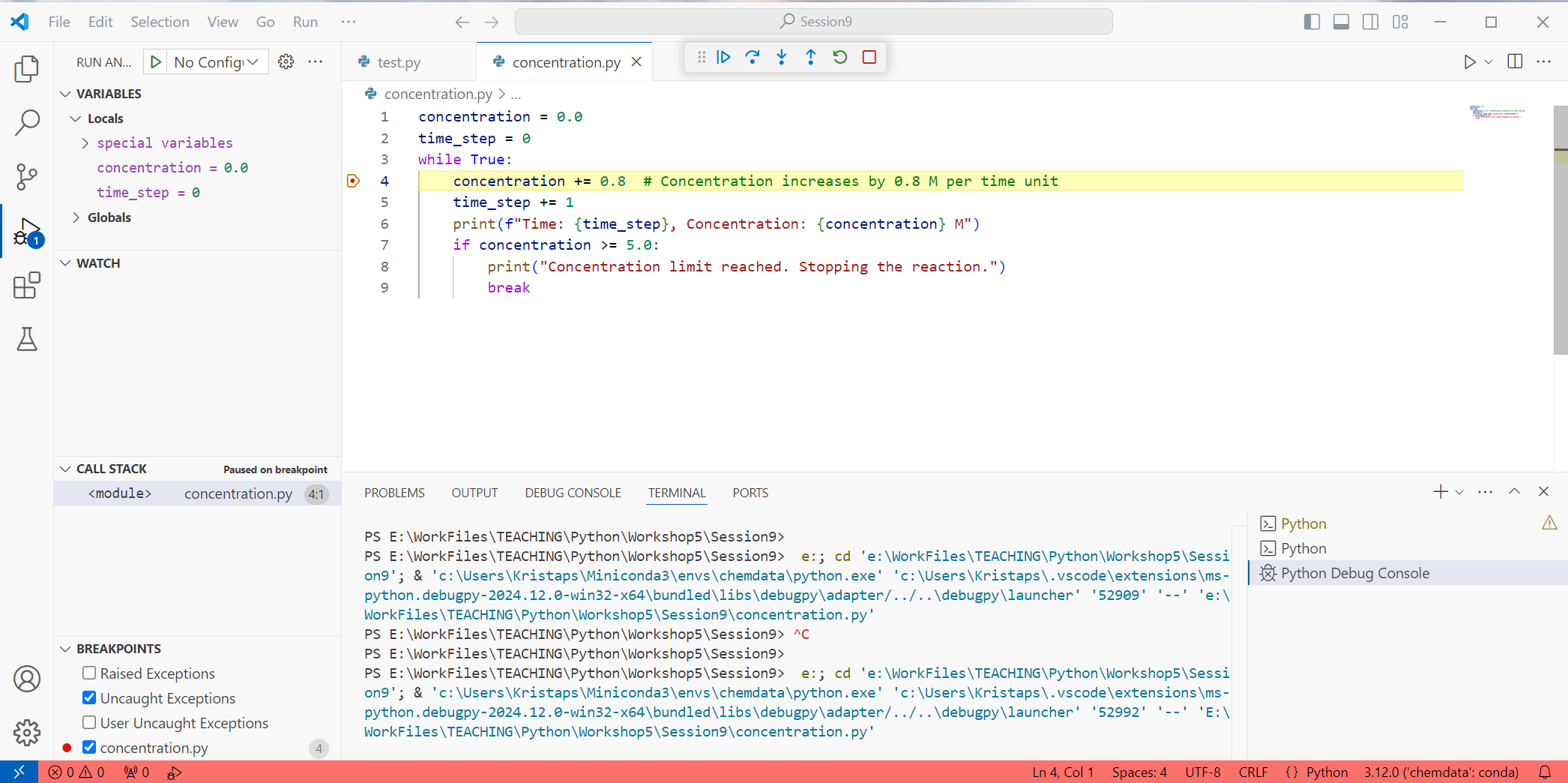Image resolution: width=1568 pixels, height=783 pixels.
Task: Collapse the BREAKPOINTS section
Action: (66, 649)
